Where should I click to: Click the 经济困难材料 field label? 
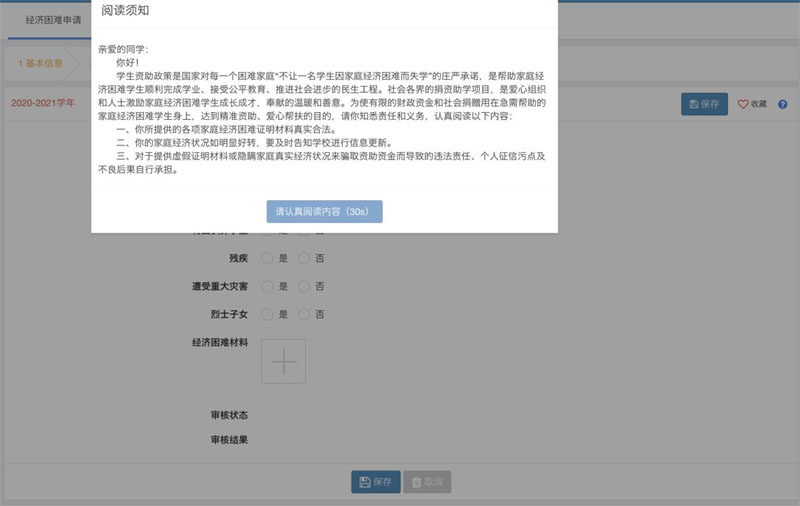click(219, 343)
